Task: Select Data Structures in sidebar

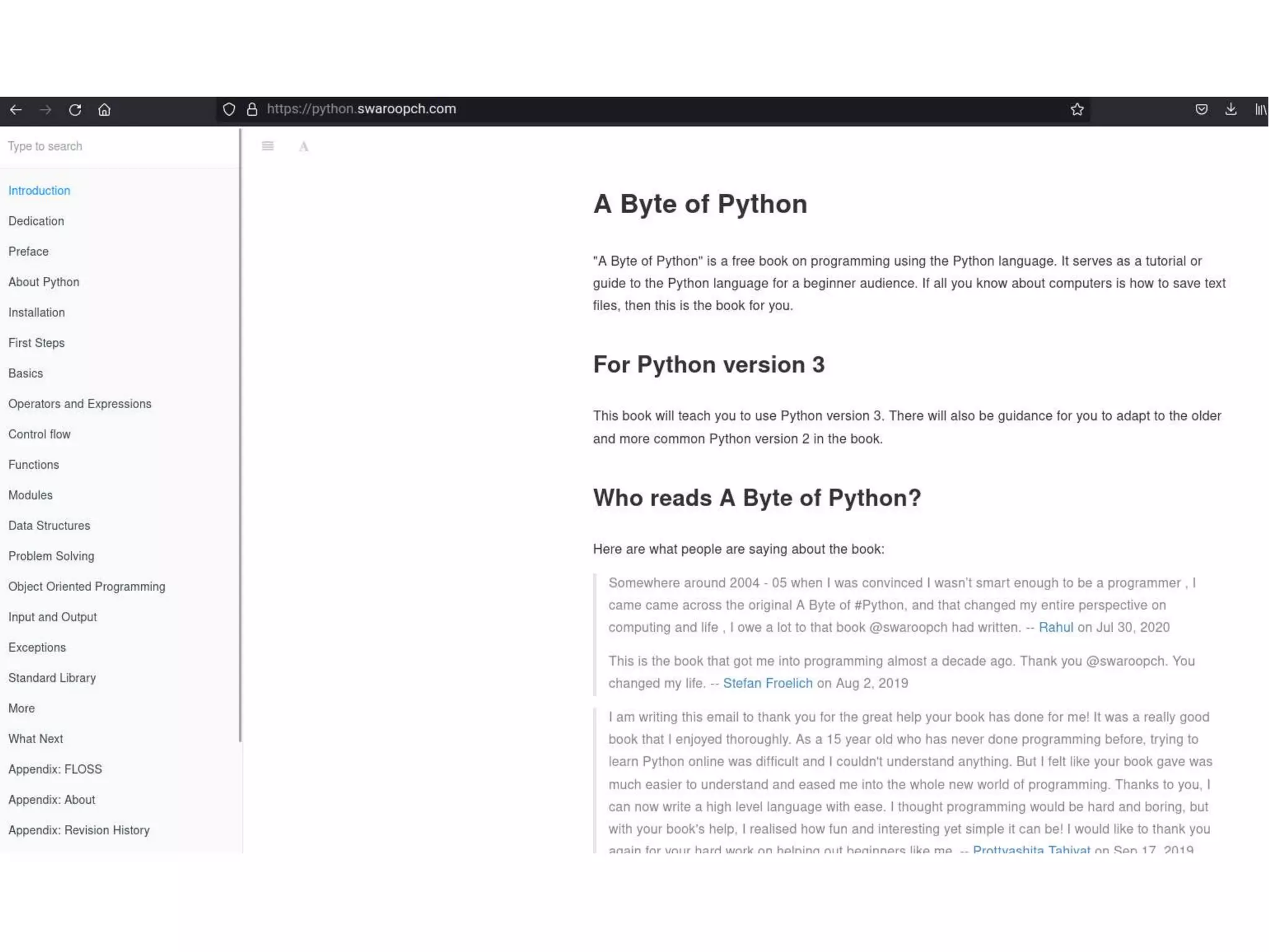Action: click(x=49, y=526)
